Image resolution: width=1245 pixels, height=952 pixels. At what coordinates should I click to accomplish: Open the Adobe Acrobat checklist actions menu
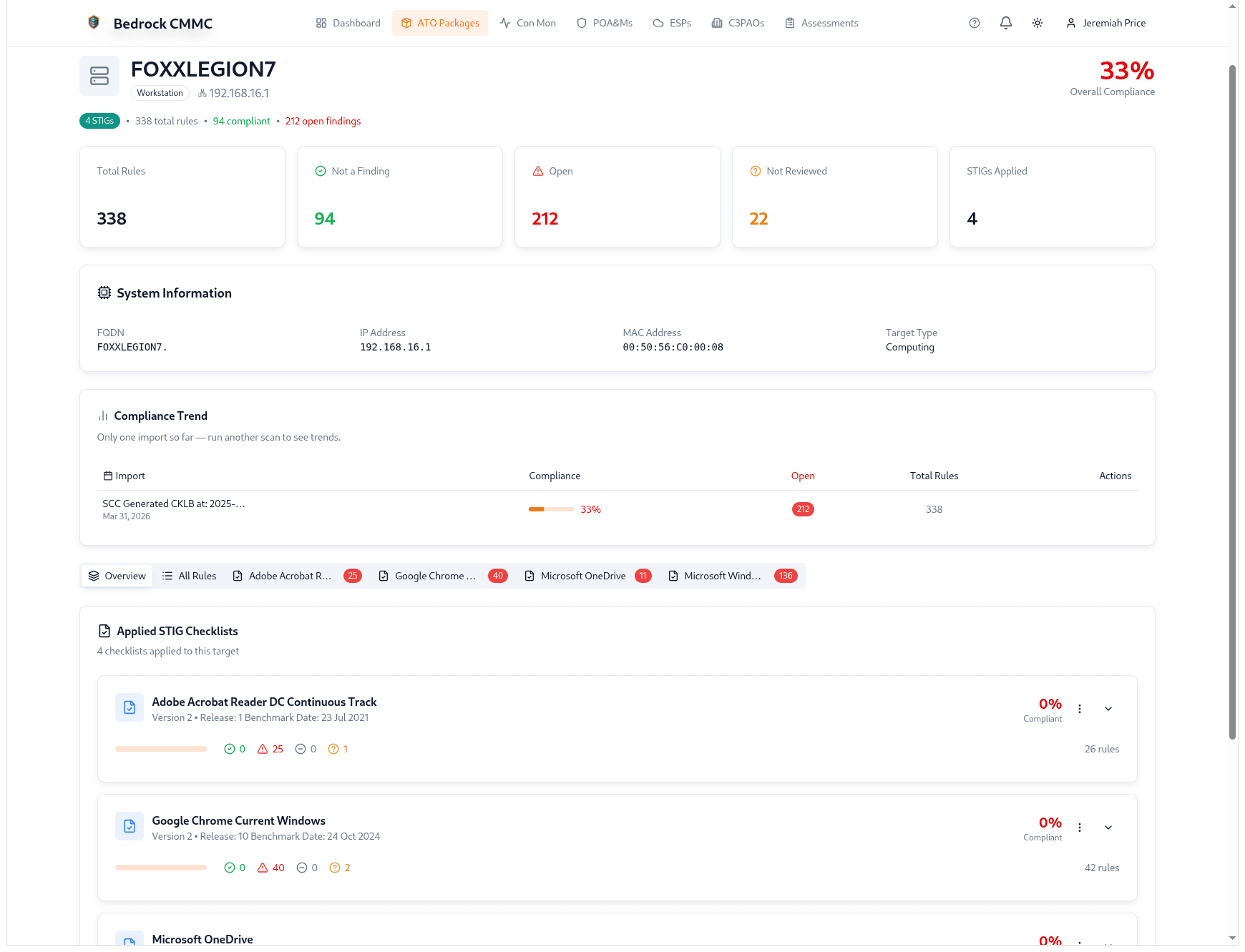(1080, 709)
